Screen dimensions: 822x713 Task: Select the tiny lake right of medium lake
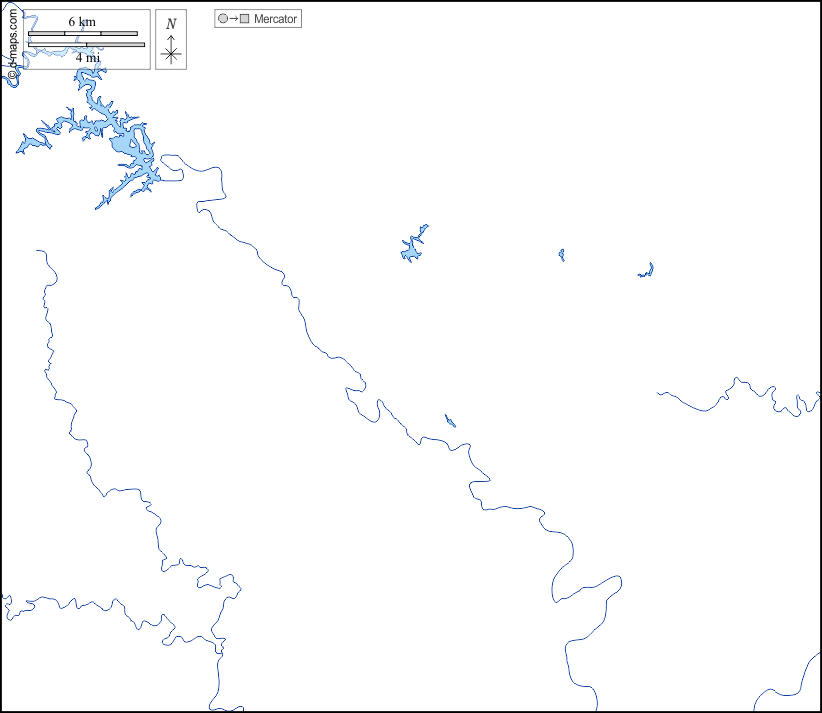pyautogui.click(x=562, y=255)
